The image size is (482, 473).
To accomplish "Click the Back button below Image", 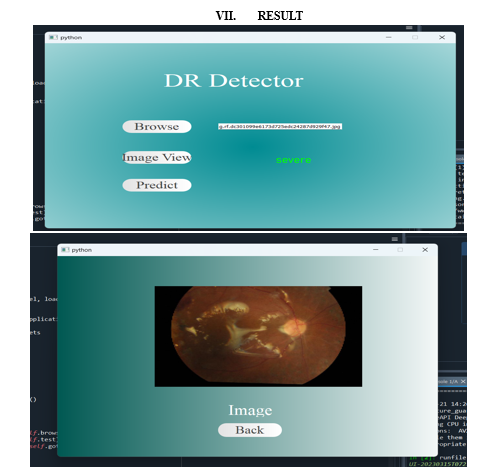I will 250,430.
